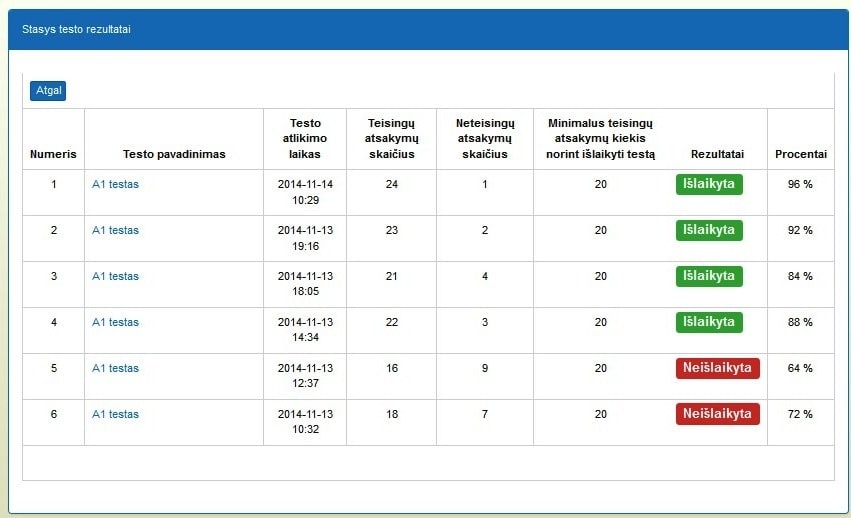The image size is (851, 518).
Task: Select date cell 2014-11-13 19:16
Action: click(305, 238)
